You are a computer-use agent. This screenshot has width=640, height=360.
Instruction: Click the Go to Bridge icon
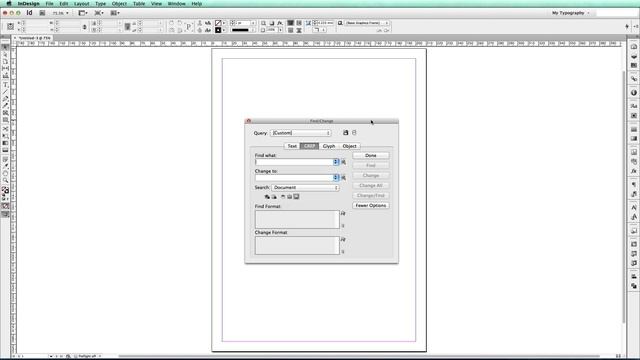(x=42, y=13)
